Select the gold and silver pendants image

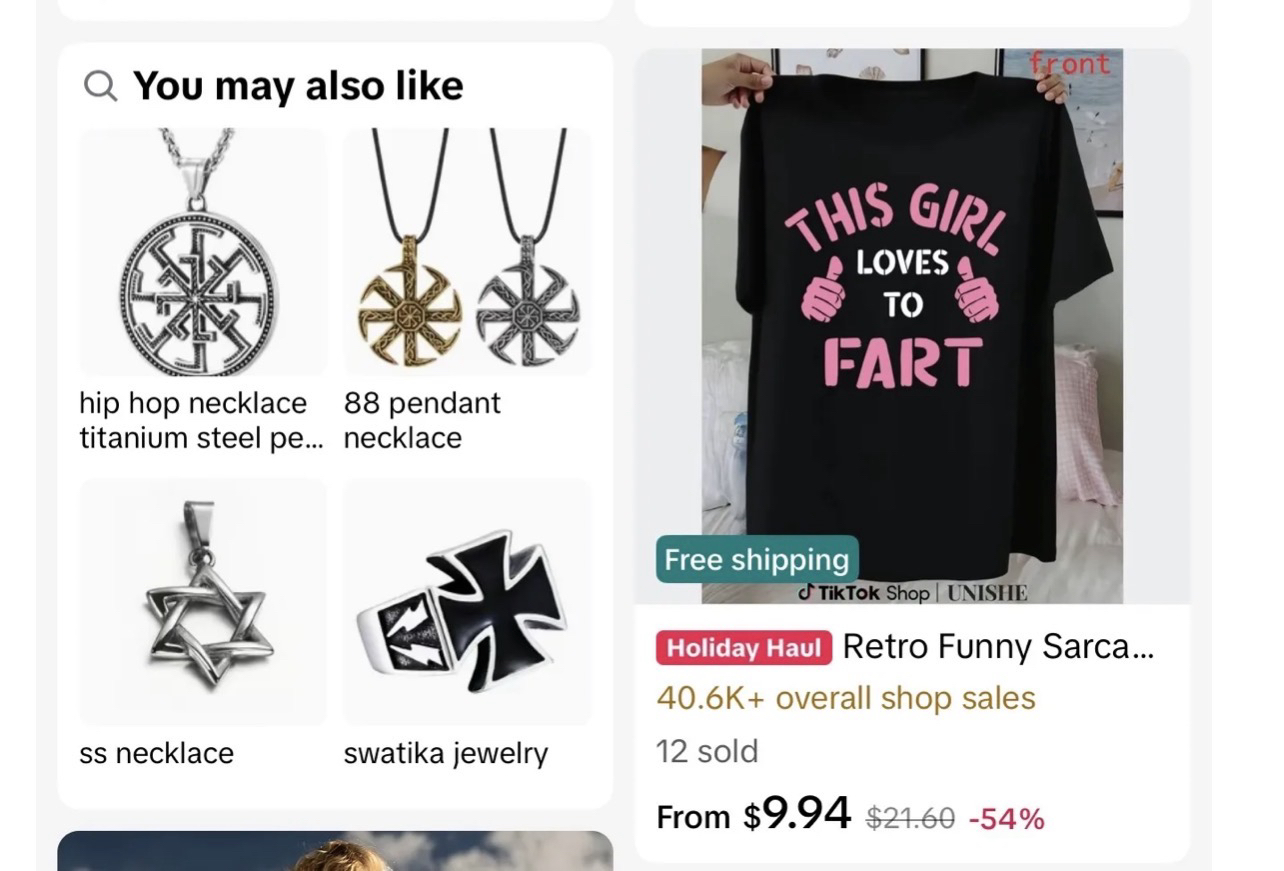467,251
